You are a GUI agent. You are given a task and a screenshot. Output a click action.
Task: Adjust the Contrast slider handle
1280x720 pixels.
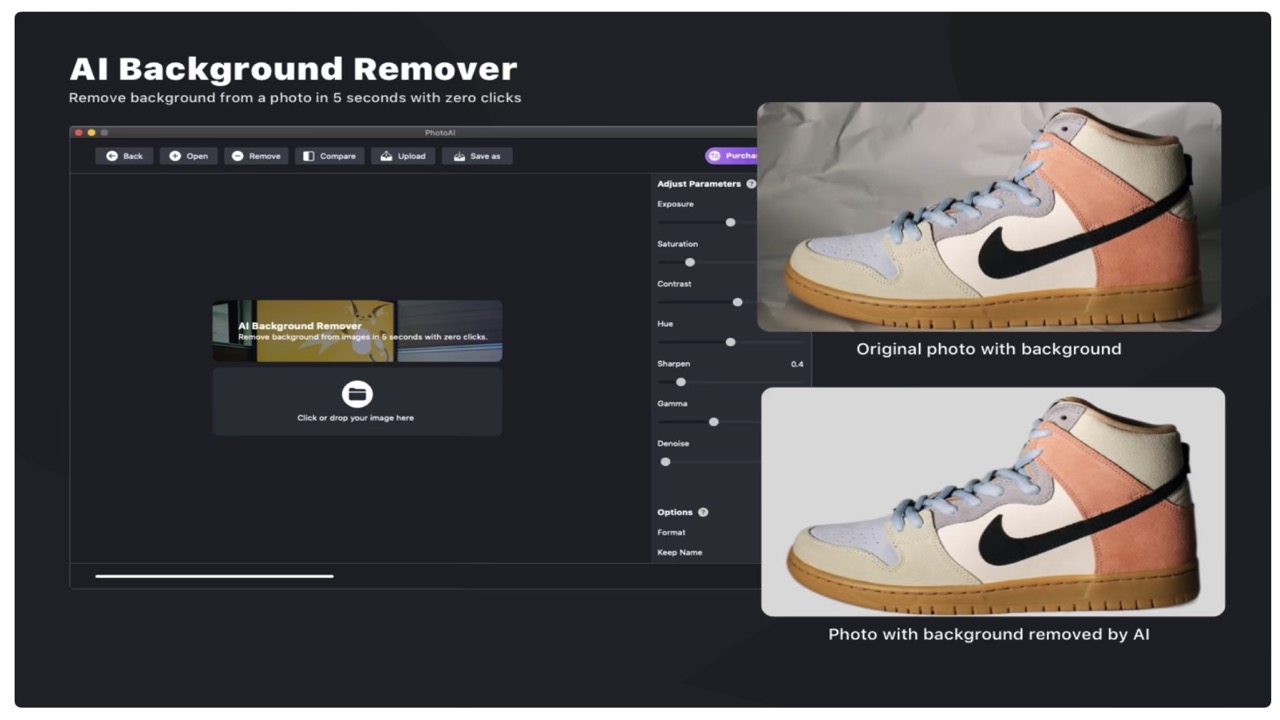coord(737,302)
